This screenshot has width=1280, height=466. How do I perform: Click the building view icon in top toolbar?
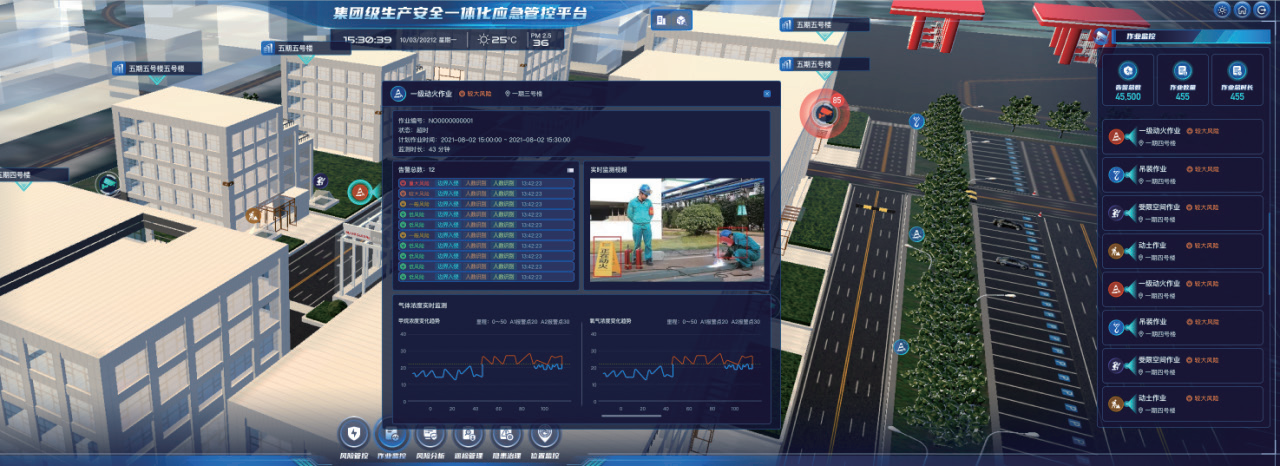pyautogui.click(x=660, y=20)
